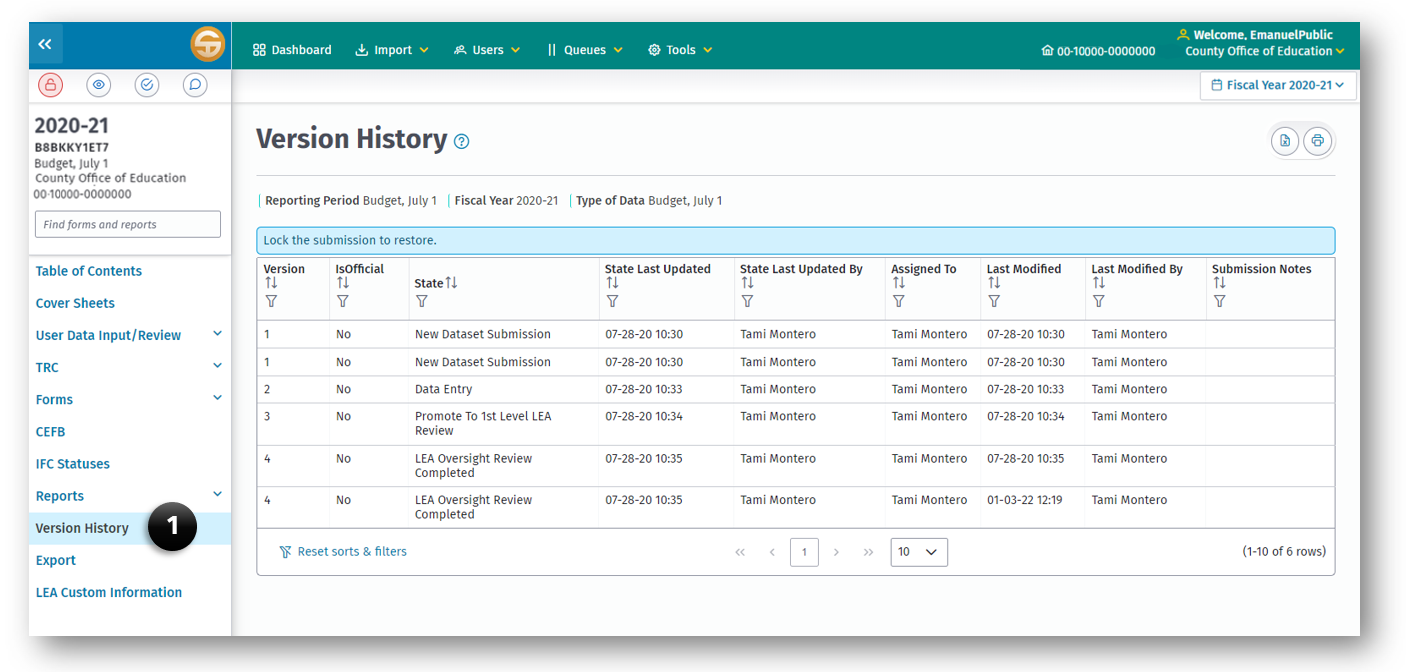Click Reset sorts & filters
1406x672 pixels.
343,551
